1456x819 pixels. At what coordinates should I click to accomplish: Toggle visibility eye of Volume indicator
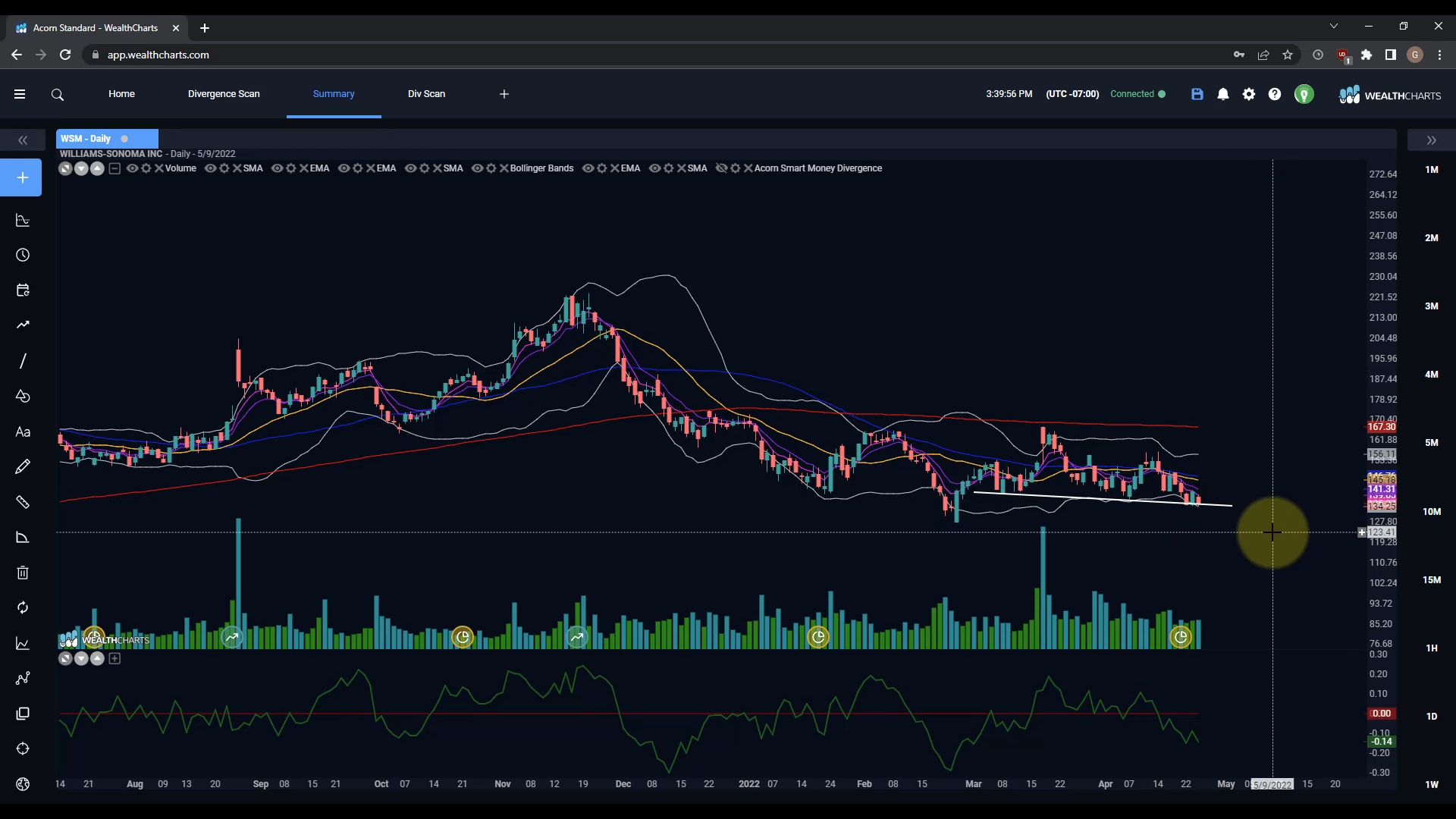coord(132,168)
